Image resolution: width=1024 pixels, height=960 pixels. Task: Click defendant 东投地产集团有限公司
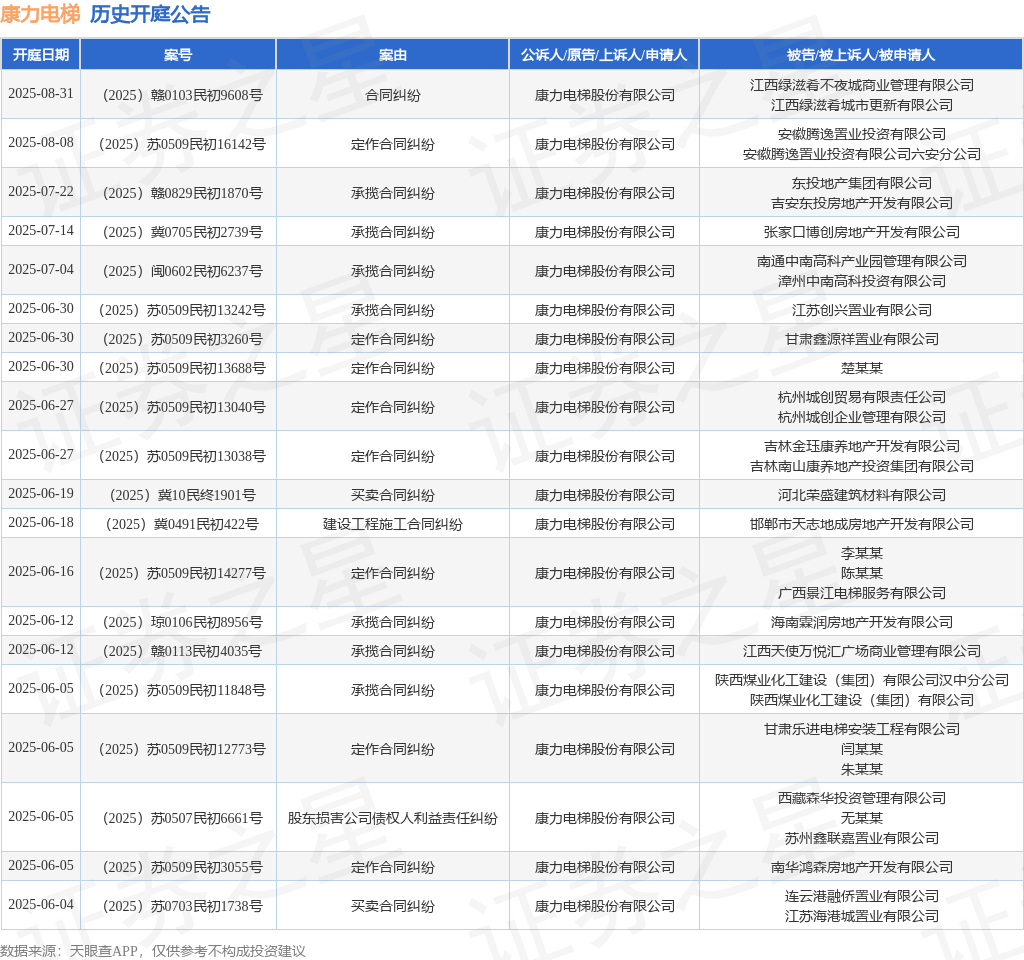[x=861, y=183]
